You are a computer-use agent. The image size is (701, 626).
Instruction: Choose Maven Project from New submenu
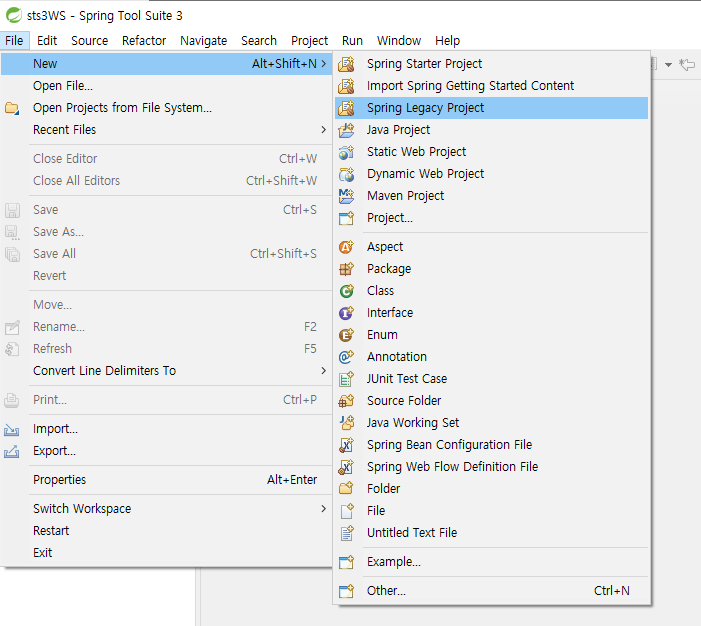click(x=491, y=196)
